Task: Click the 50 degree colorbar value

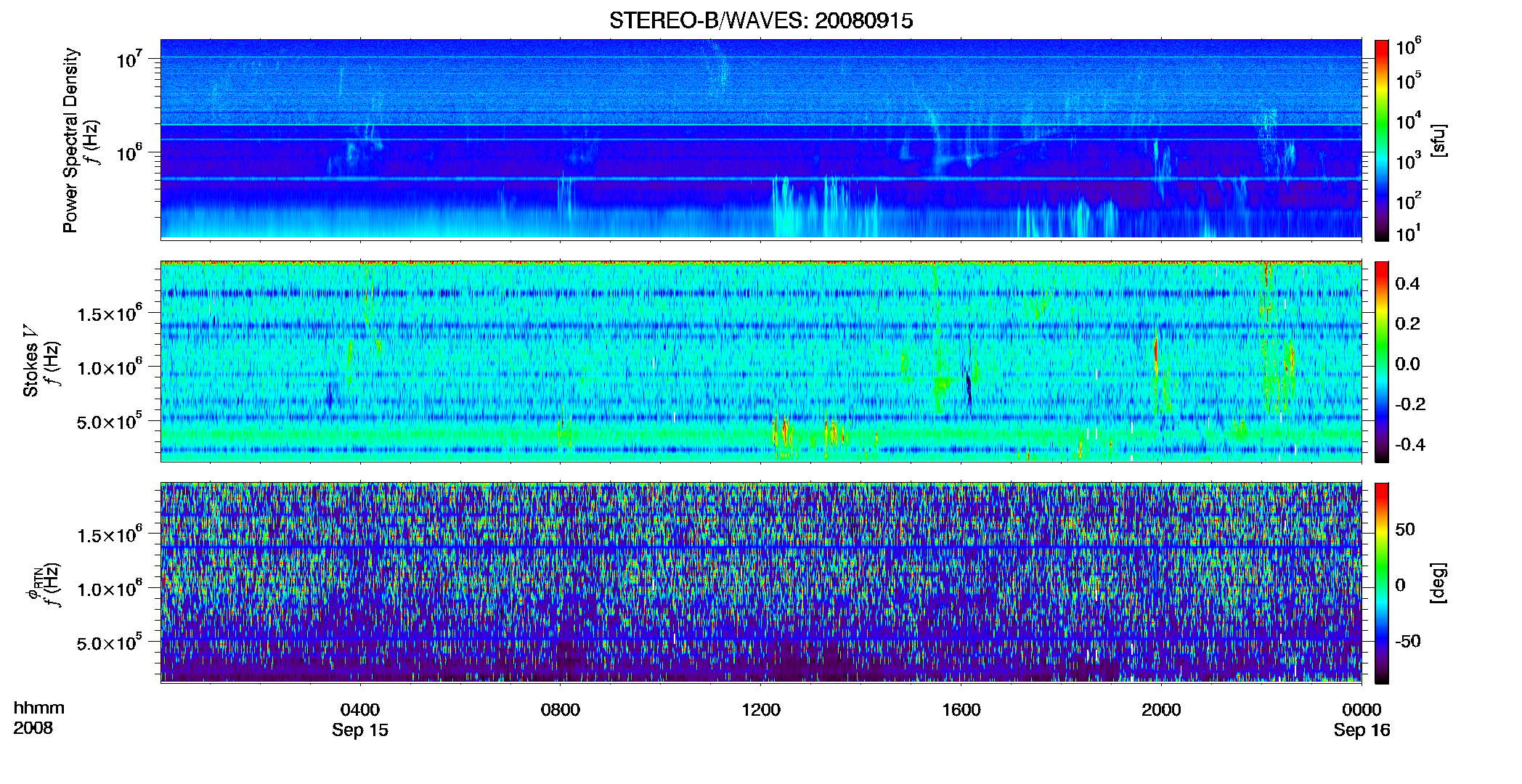Action: 1405,529
